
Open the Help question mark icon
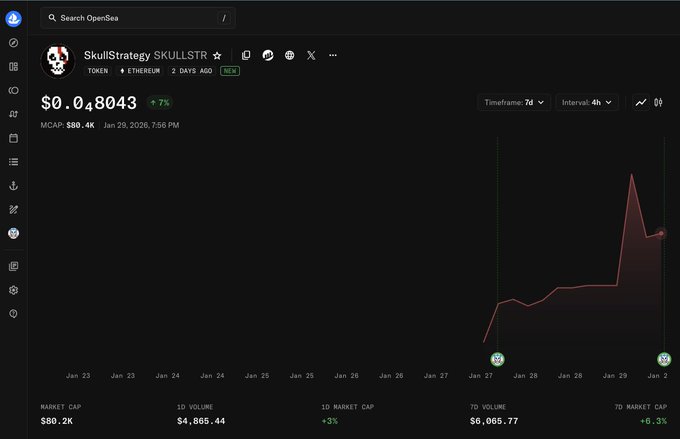pos(13,314)
